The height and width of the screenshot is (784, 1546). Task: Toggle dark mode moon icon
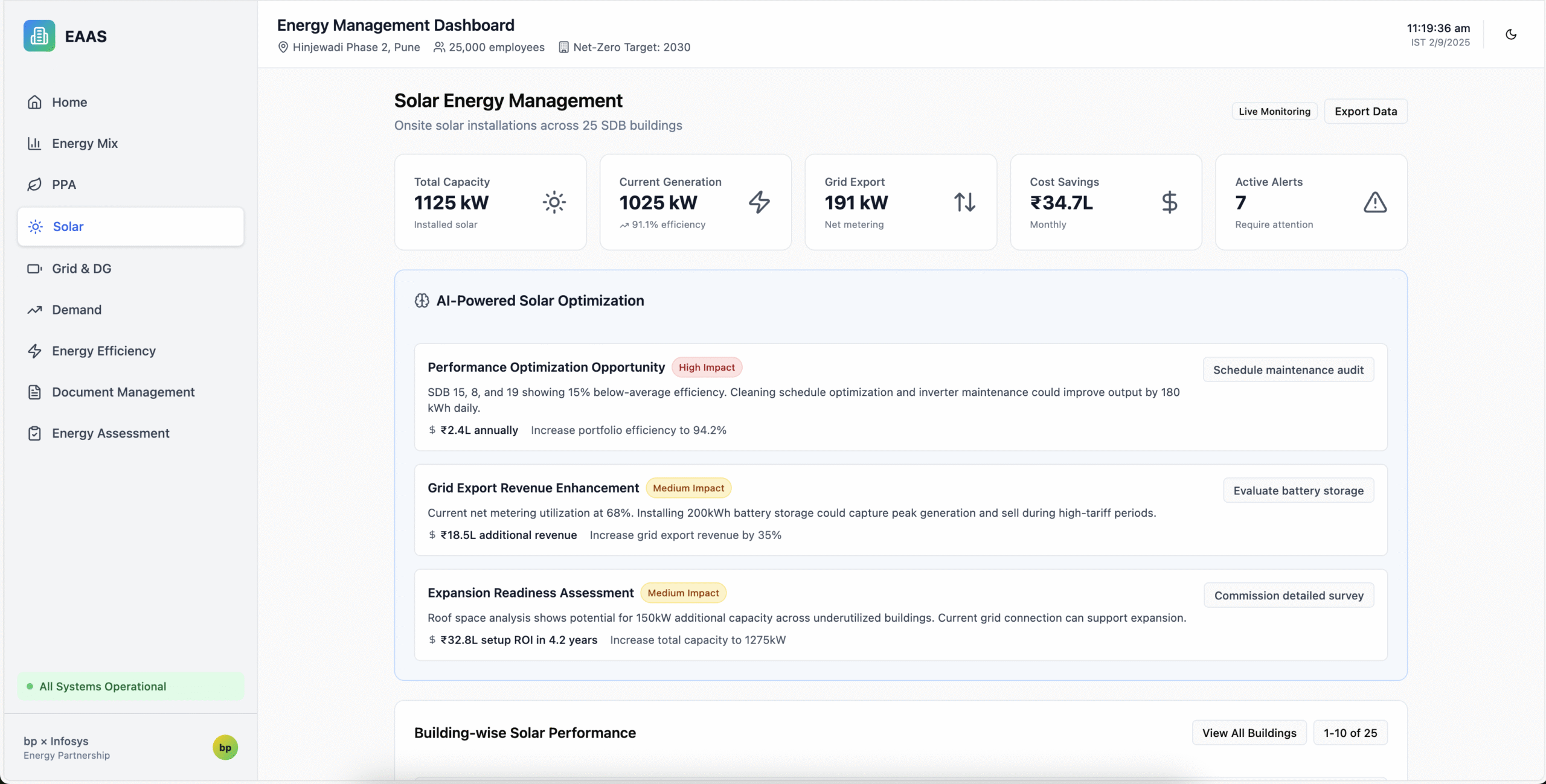pyautogui.click(x=1511, y=34)
